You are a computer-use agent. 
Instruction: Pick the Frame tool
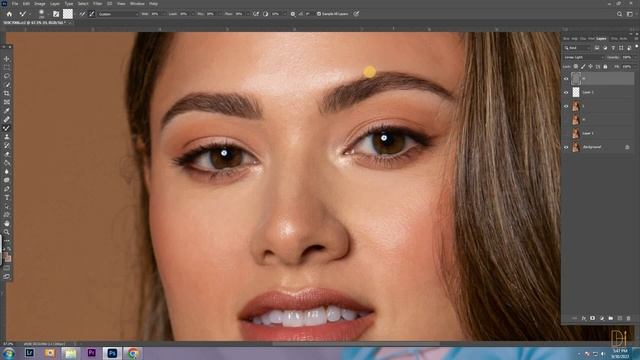coord(7,102)
